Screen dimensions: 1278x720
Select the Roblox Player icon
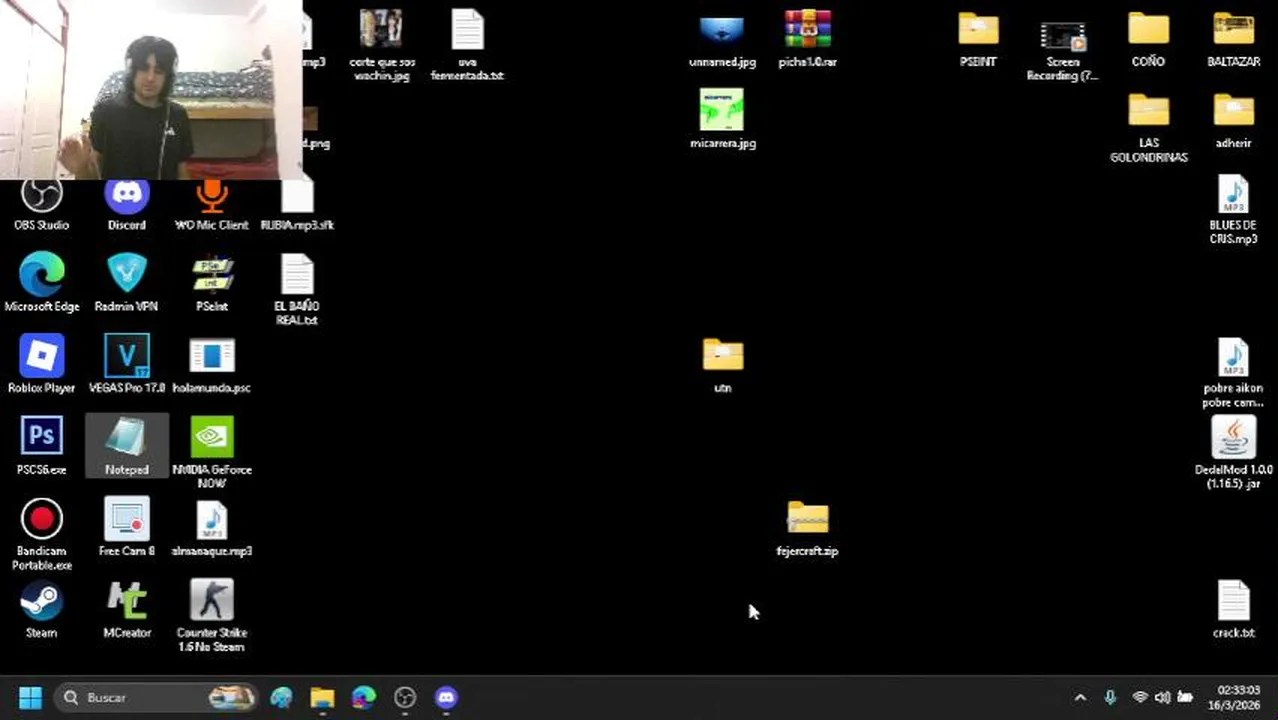(x=41, y=365)
